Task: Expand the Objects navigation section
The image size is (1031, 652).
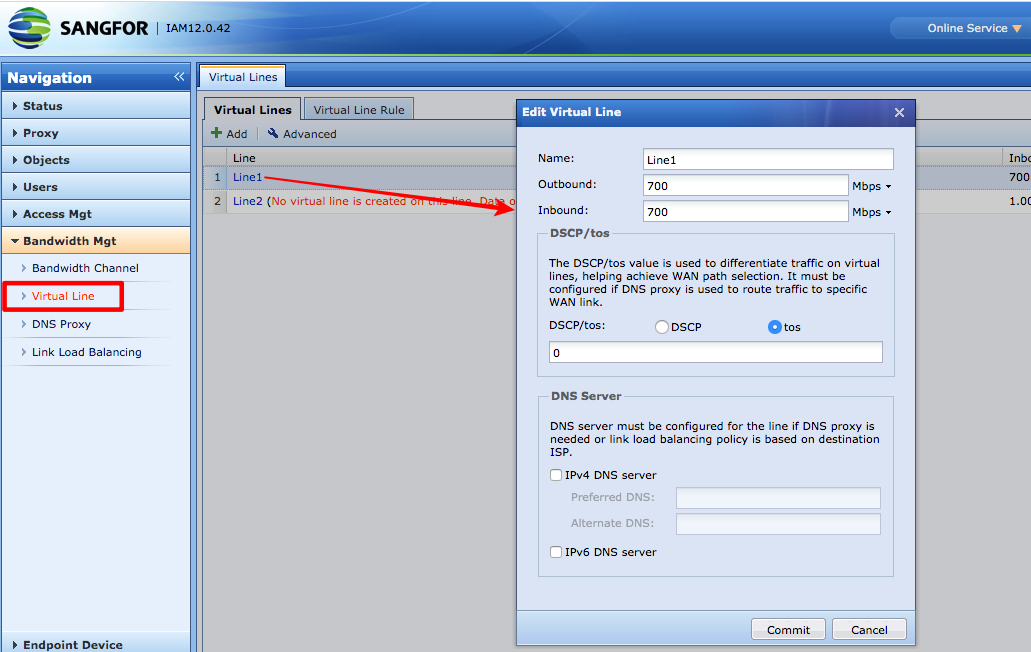Action: point(96,160)
